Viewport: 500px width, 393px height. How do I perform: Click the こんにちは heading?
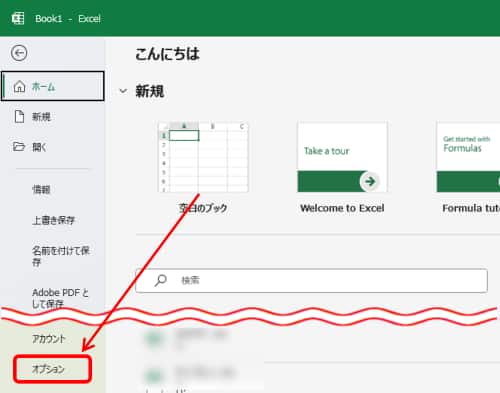(167, 54)
